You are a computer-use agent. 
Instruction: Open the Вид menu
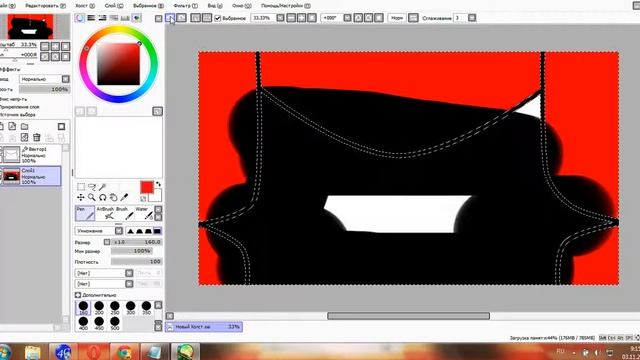pos(215,6)
